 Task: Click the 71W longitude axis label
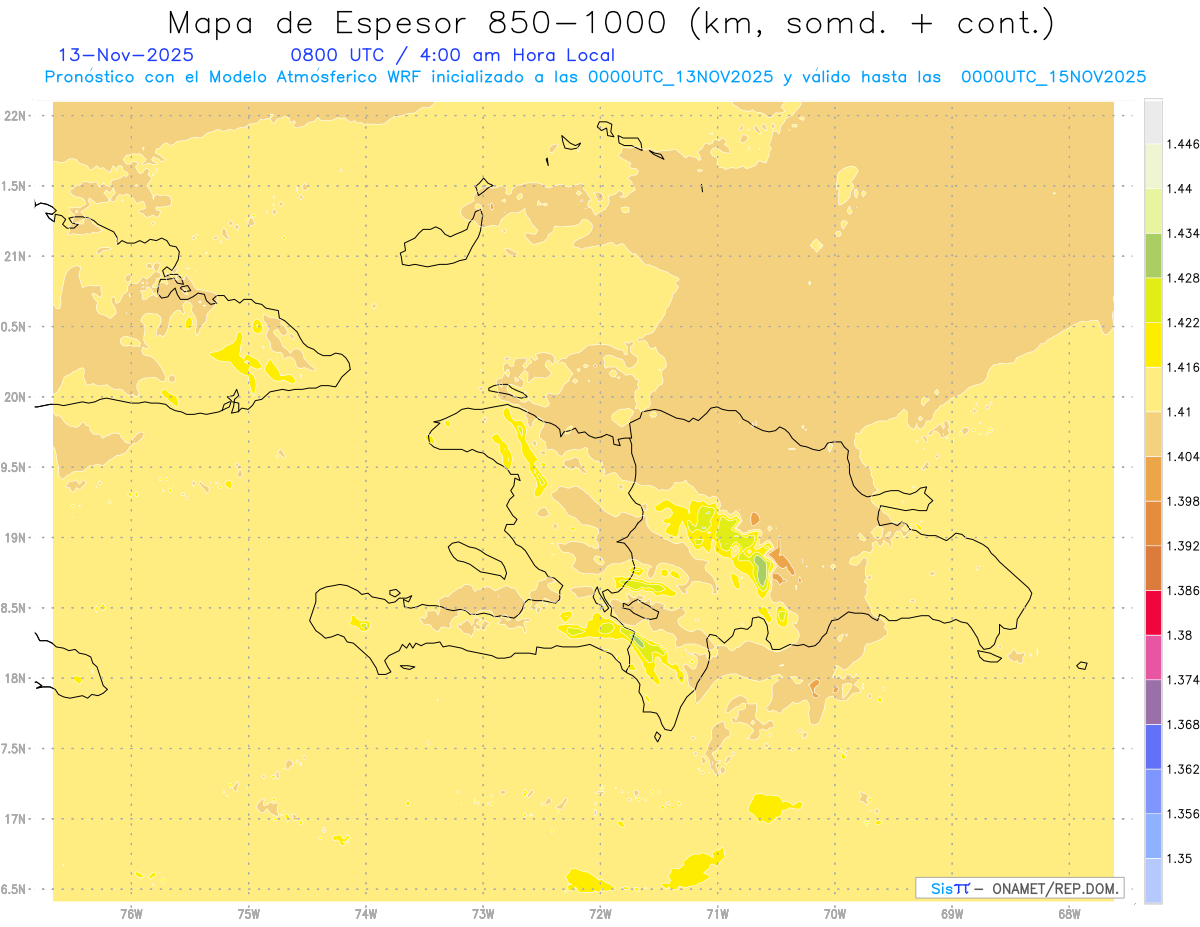[x=717, y=914]
